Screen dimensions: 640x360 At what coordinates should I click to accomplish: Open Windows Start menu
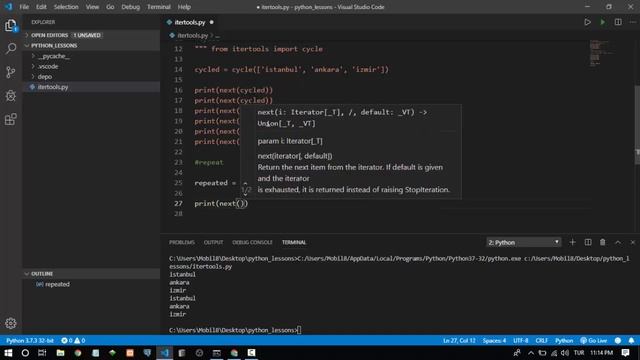click(x=8, y=353)
